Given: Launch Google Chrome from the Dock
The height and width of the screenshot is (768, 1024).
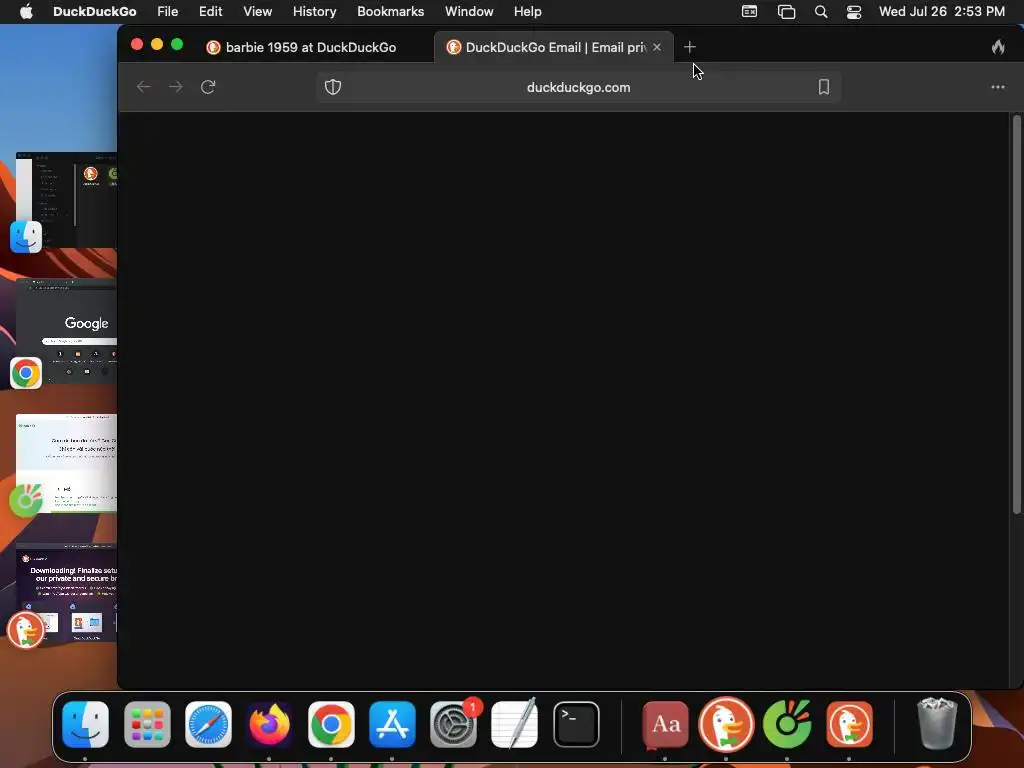Looking at the screenshot, I should tap(331, 724).
